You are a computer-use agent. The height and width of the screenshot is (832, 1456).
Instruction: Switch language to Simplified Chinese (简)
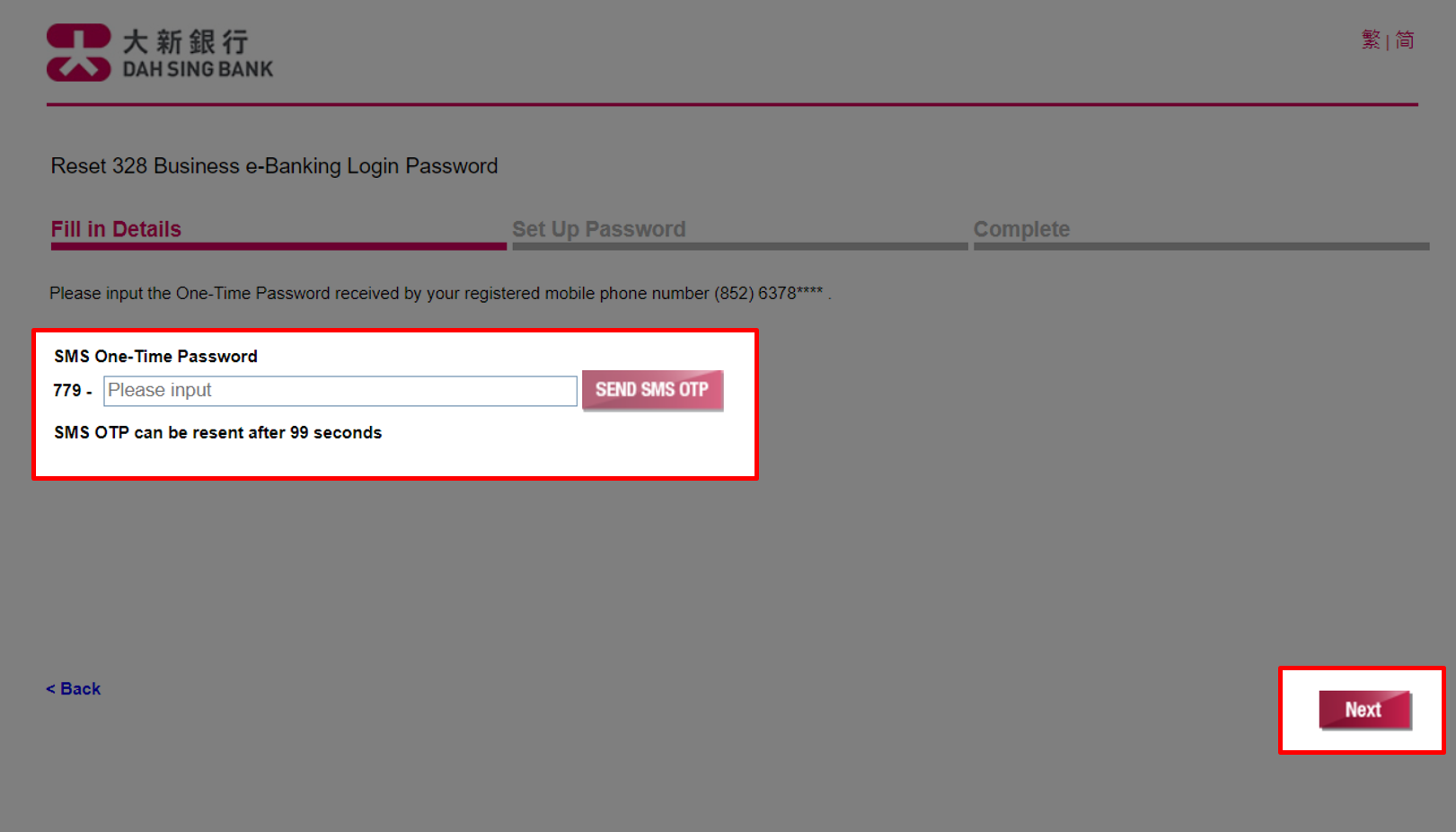[1405, 40]
